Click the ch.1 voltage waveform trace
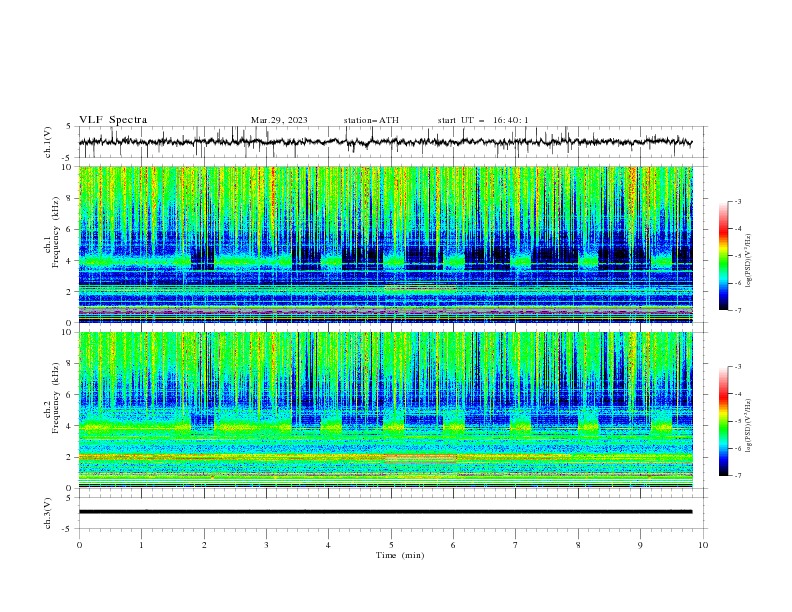Image resolution: width=792 pixels, height=612 pixels. (x=386, y=142)
